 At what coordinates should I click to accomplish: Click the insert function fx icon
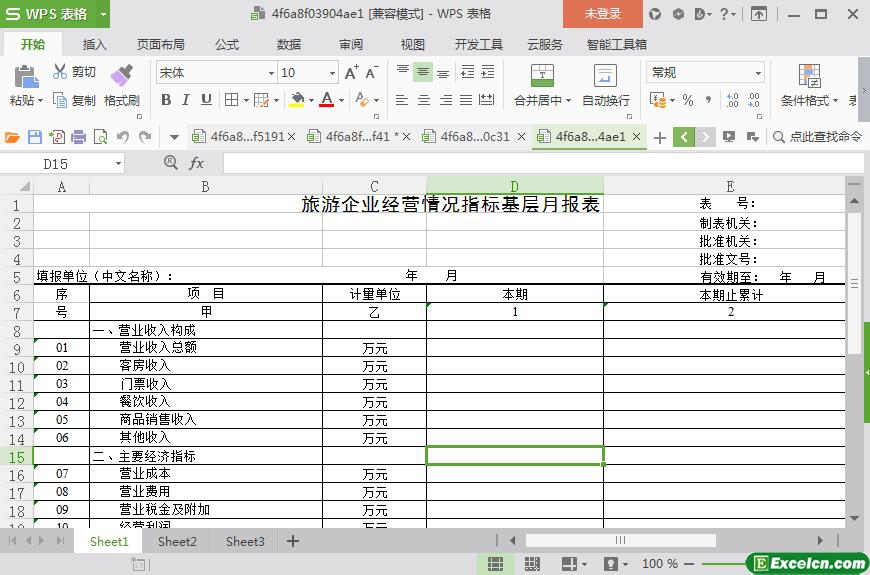pos(197,163)
